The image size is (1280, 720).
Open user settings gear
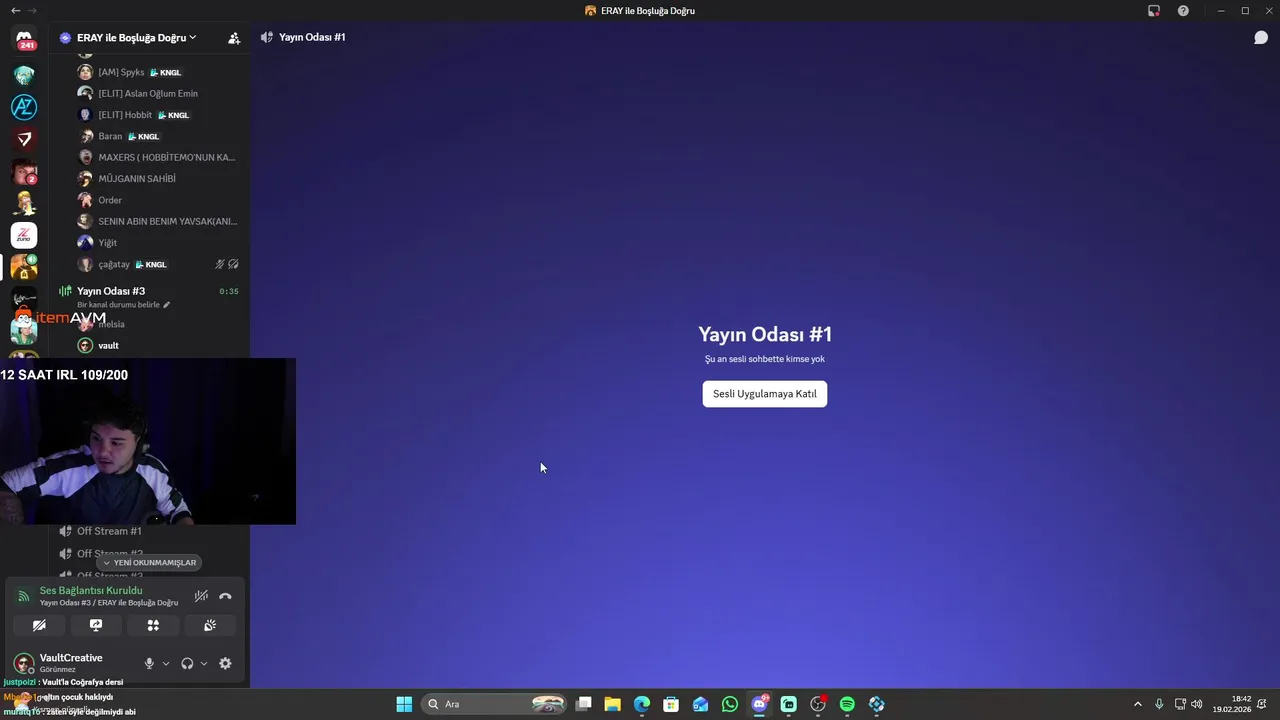point(225,663)
